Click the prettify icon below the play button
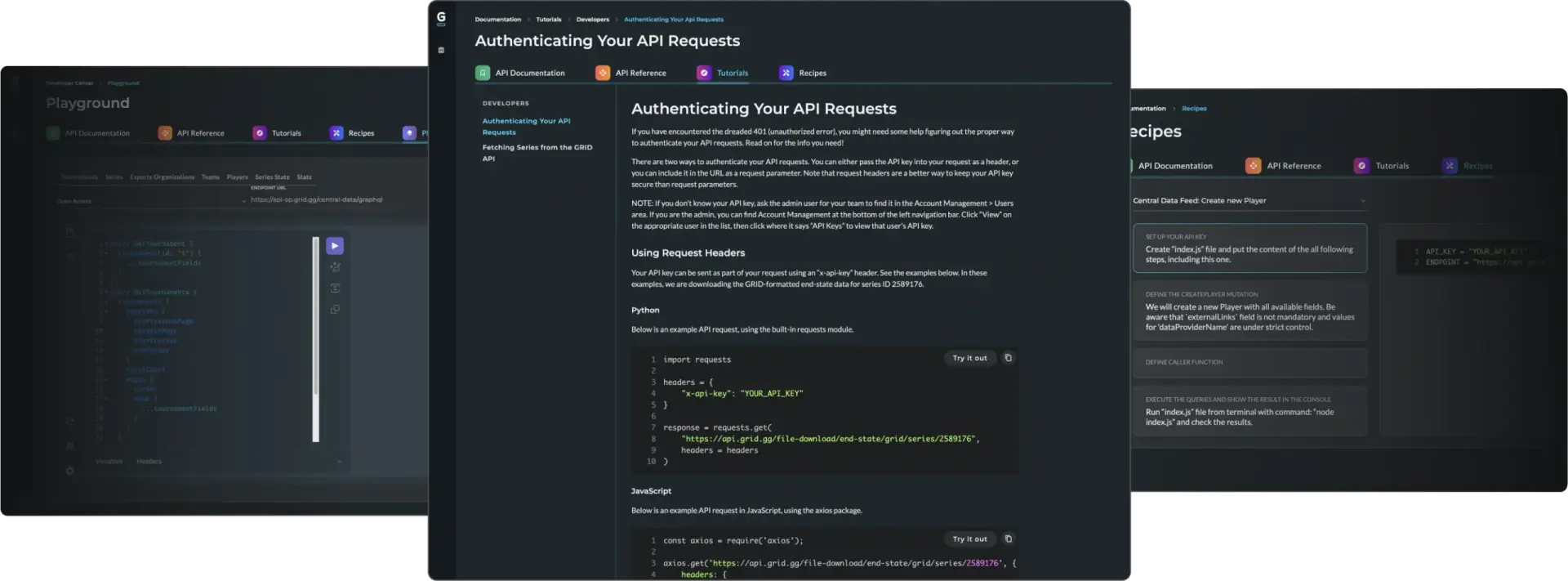Viewport: 1568px width, 581px height. click(x=335, y=267)
